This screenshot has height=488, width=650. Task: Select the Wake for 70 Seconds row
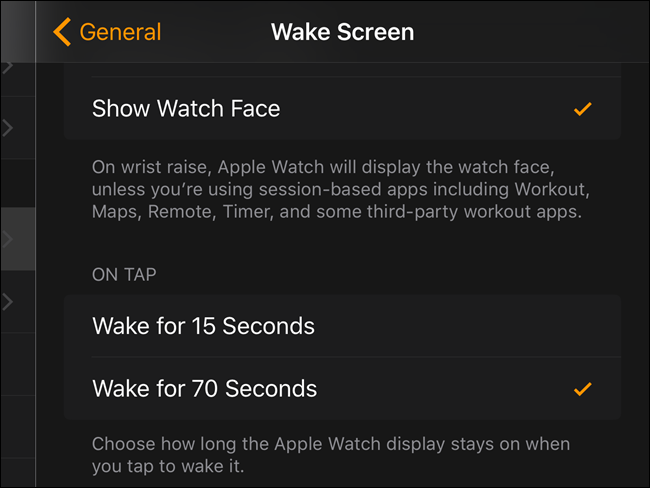pyautogui.click(x=342, y=388)
